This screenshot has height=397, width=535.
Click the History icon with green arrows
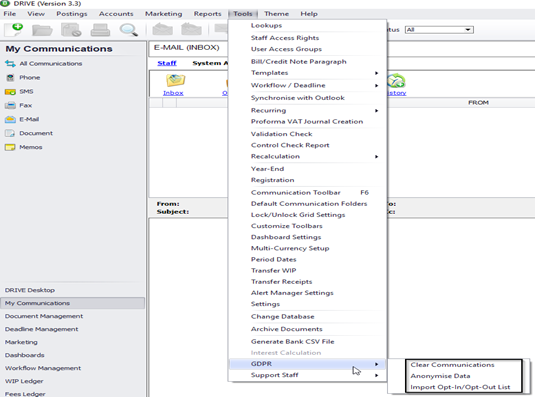point(396,81)
